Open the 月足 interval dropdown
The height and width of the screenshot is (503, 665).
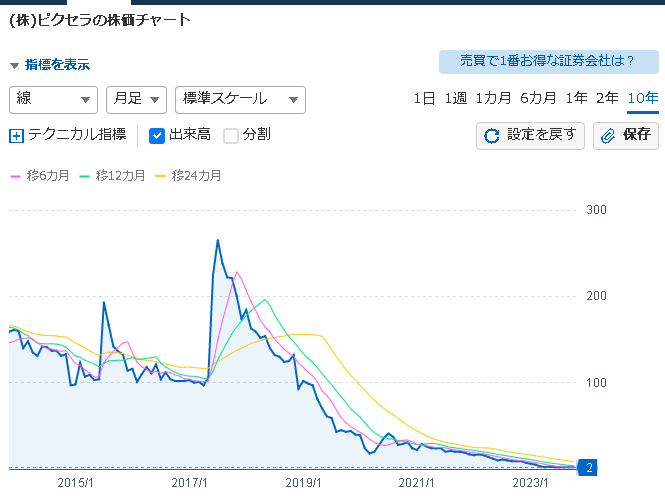tap(136, 100)
